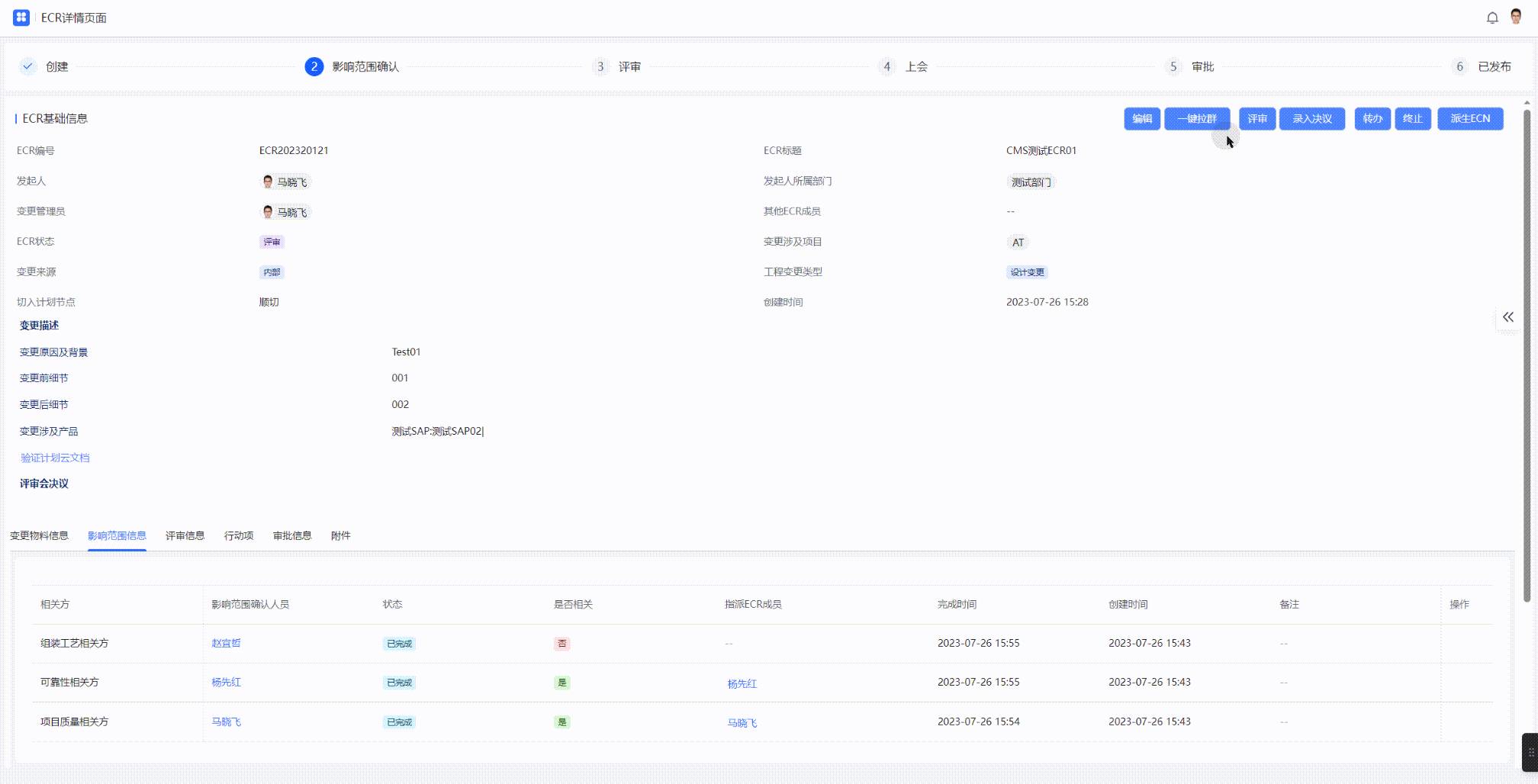Switch to the 附件 tab

pyautogui.click(x=340, y=535)
